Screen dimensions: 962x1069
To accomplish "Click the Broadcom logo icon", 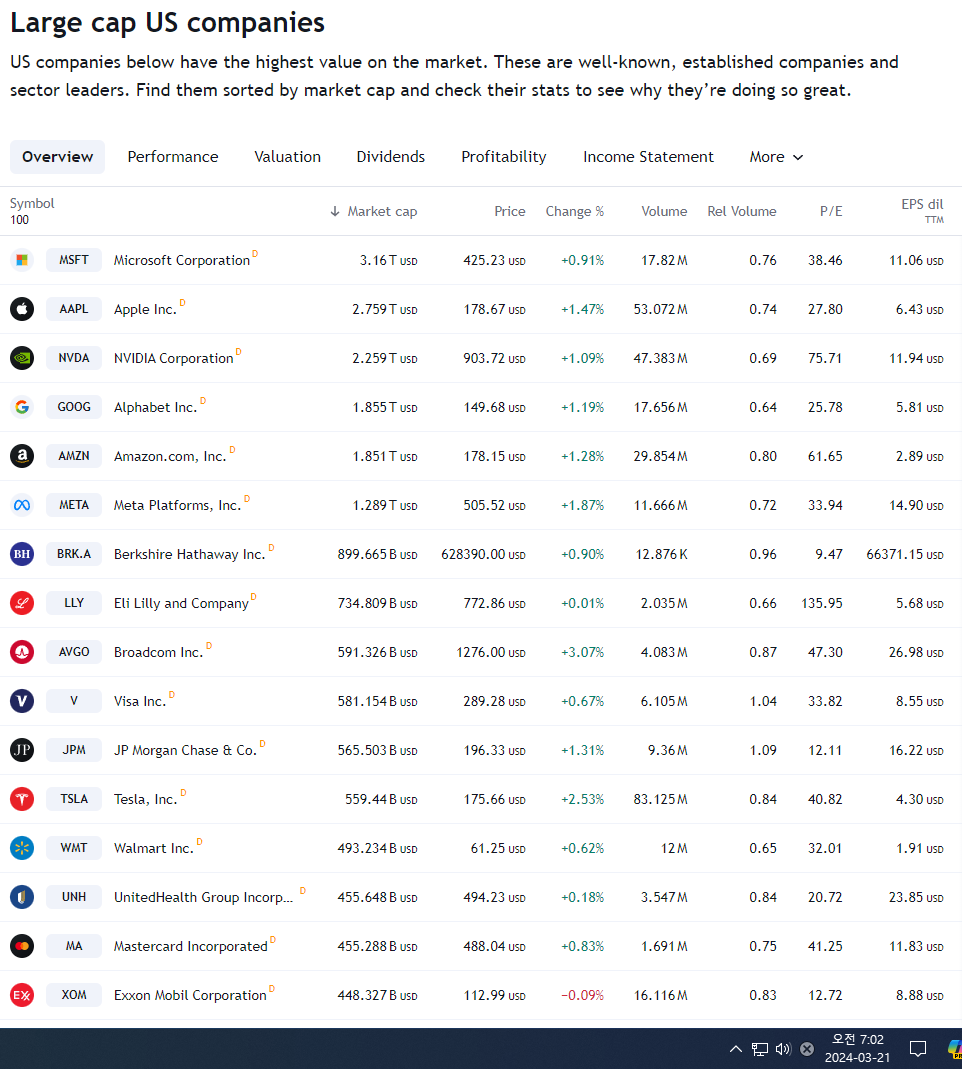I will pos(22,652).
